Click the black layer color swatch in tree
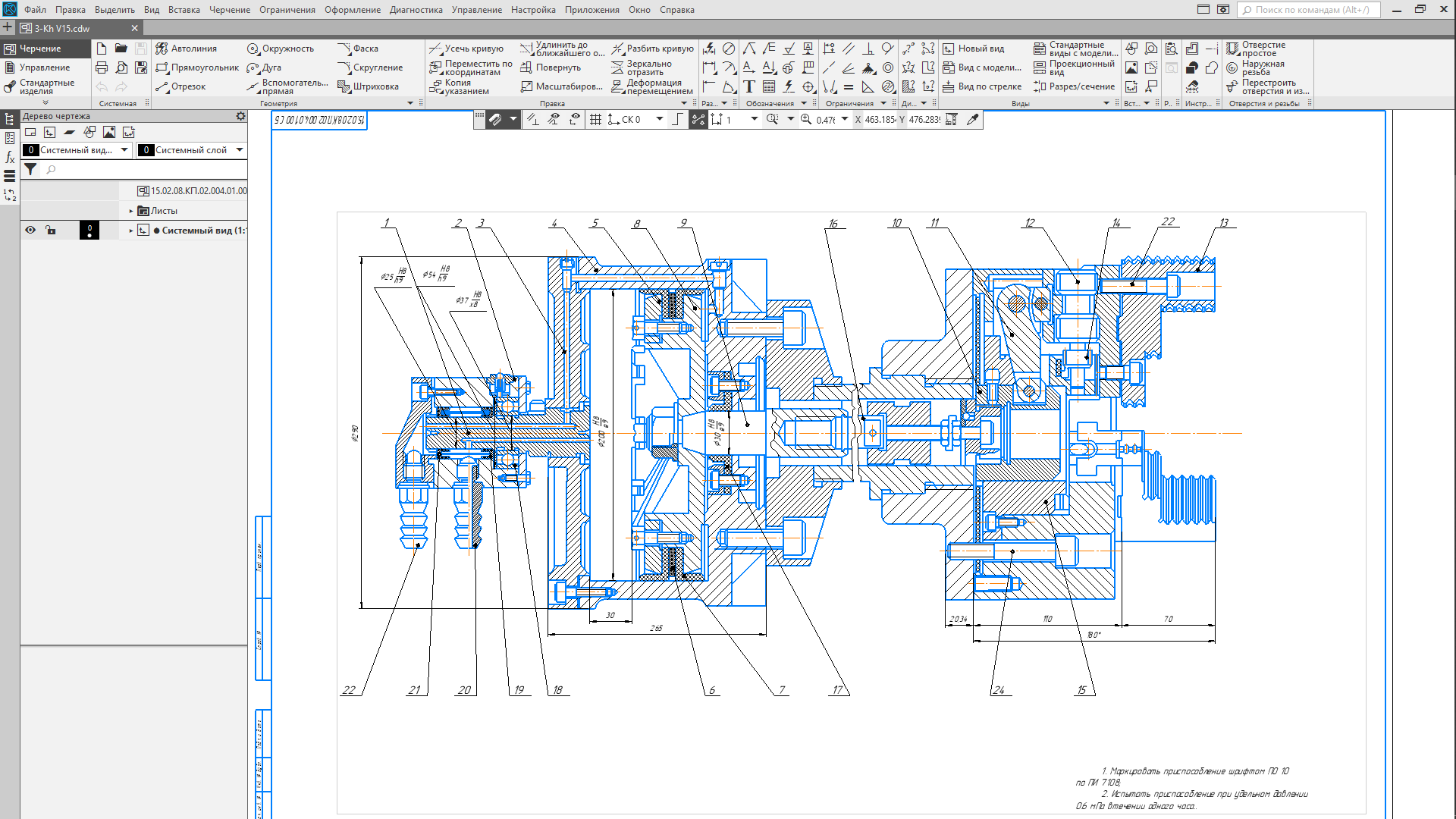This screenshot has width=1456, height=819. point(89,231)
